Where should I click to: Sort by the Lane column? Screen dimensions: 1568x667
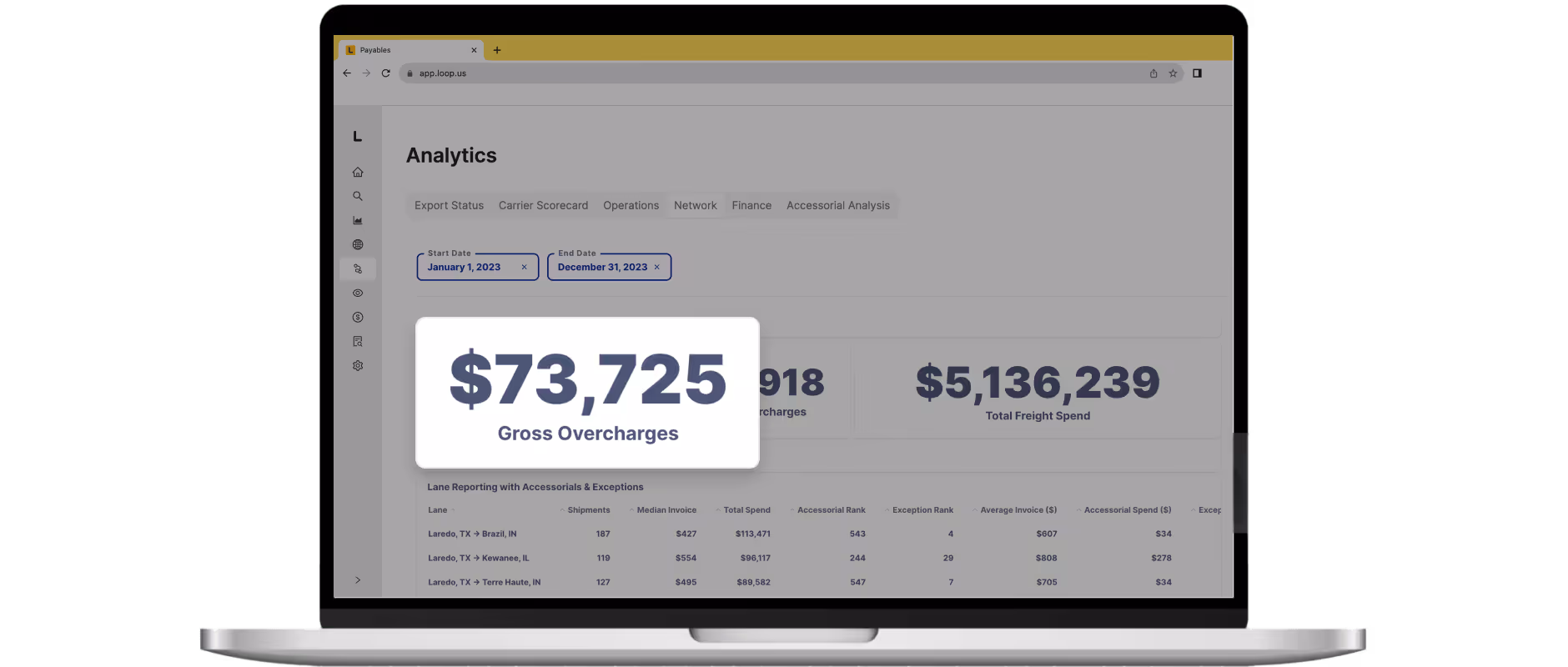pos(438,510)
